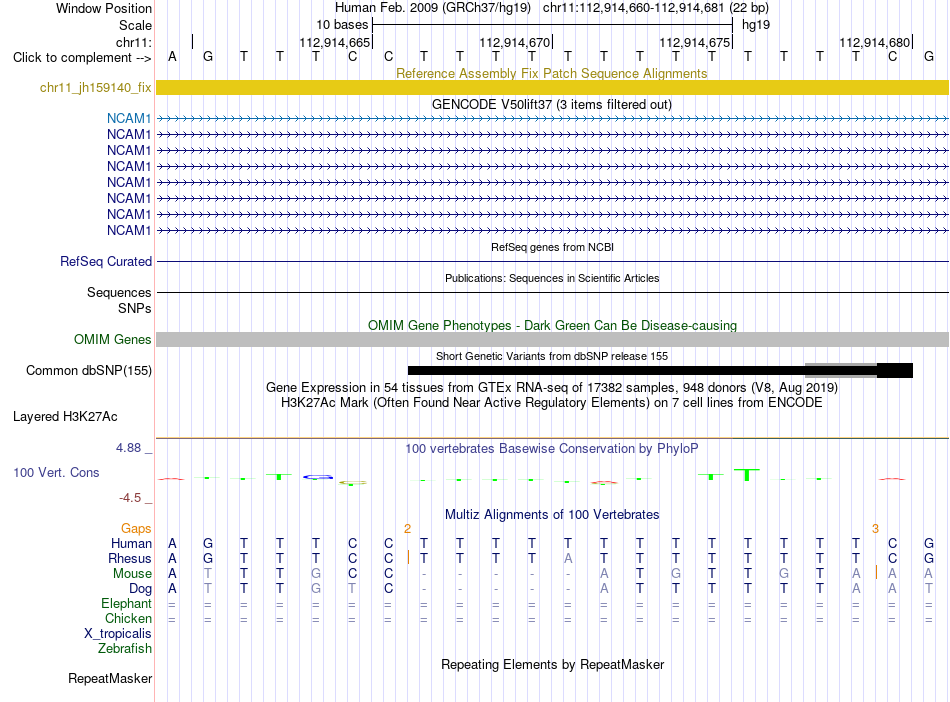Image resolution: width=950 pixels, height=702 pixels.
Task: Click the light blue NCAM1 transcript label
Action: click(x=129, y=118)
